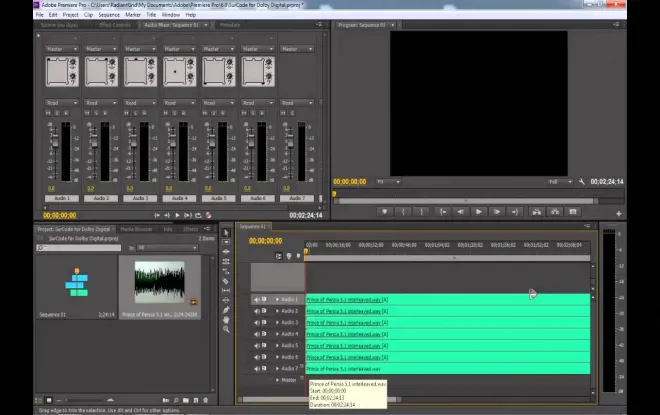The image size is (660, 415).
Task: Click the Audio Mixer record button
Action: (x=208, y=215)
